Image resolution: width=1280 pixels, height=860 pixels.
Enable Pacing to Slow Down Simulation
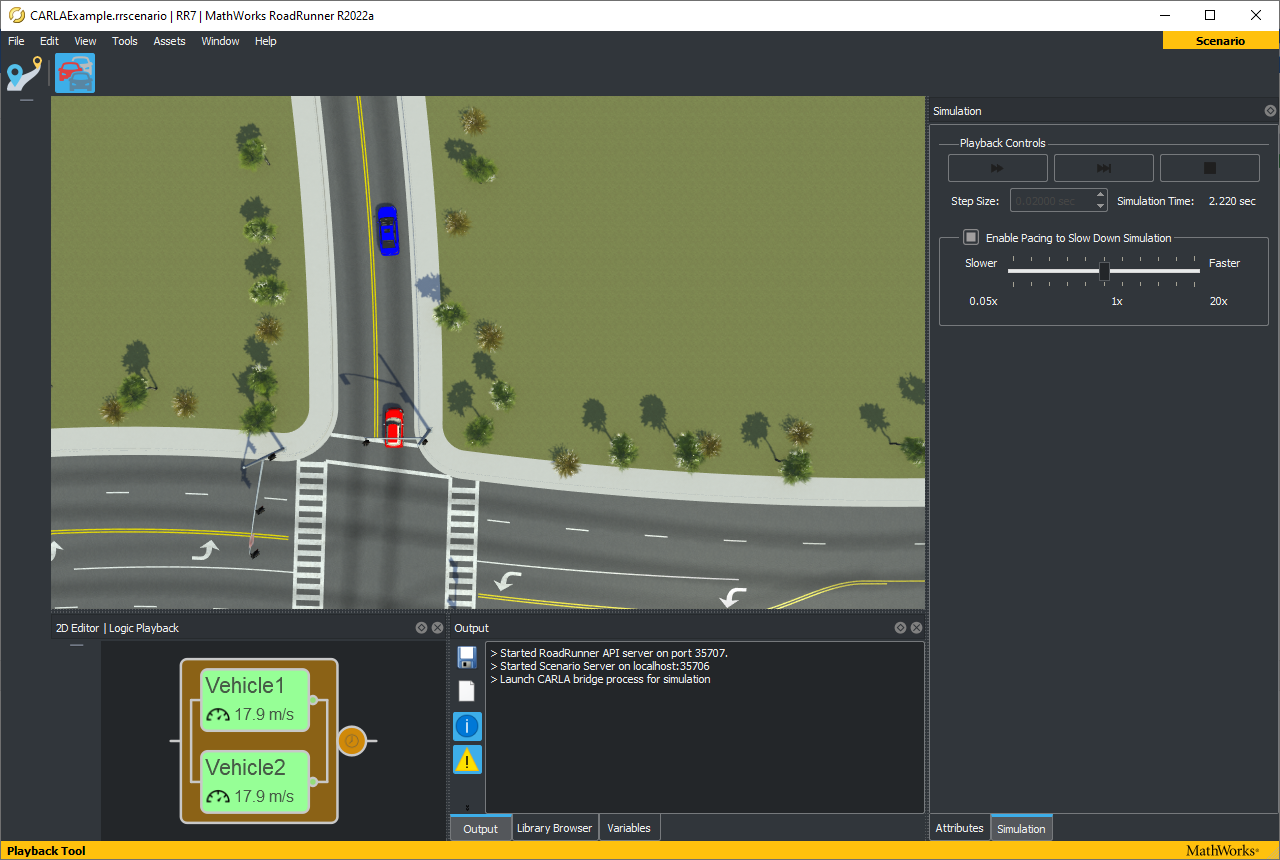click(x=971, y=237)
